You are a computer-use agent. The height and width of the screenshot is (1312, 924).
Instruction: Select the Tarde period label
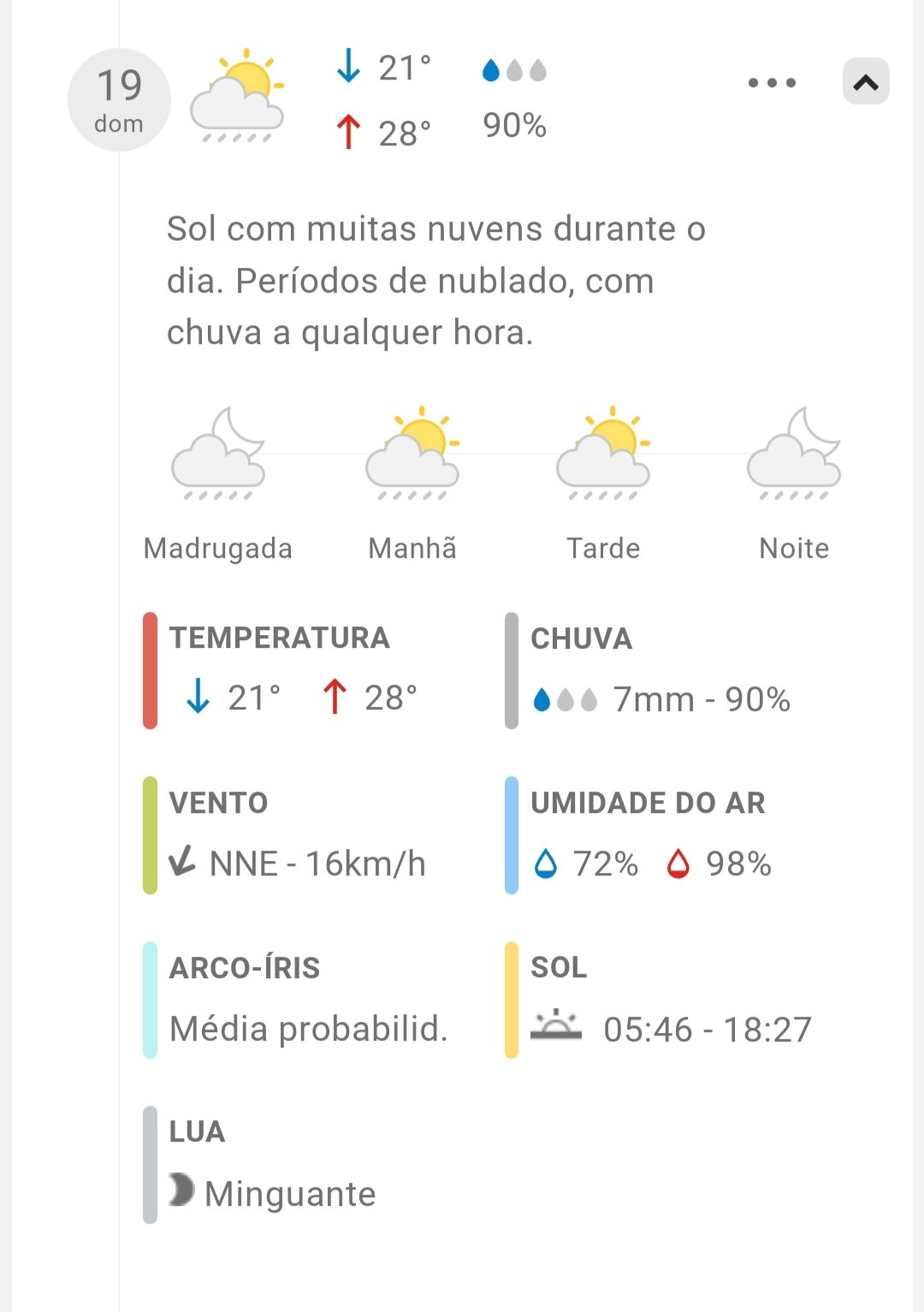click(x=603, y=549)
